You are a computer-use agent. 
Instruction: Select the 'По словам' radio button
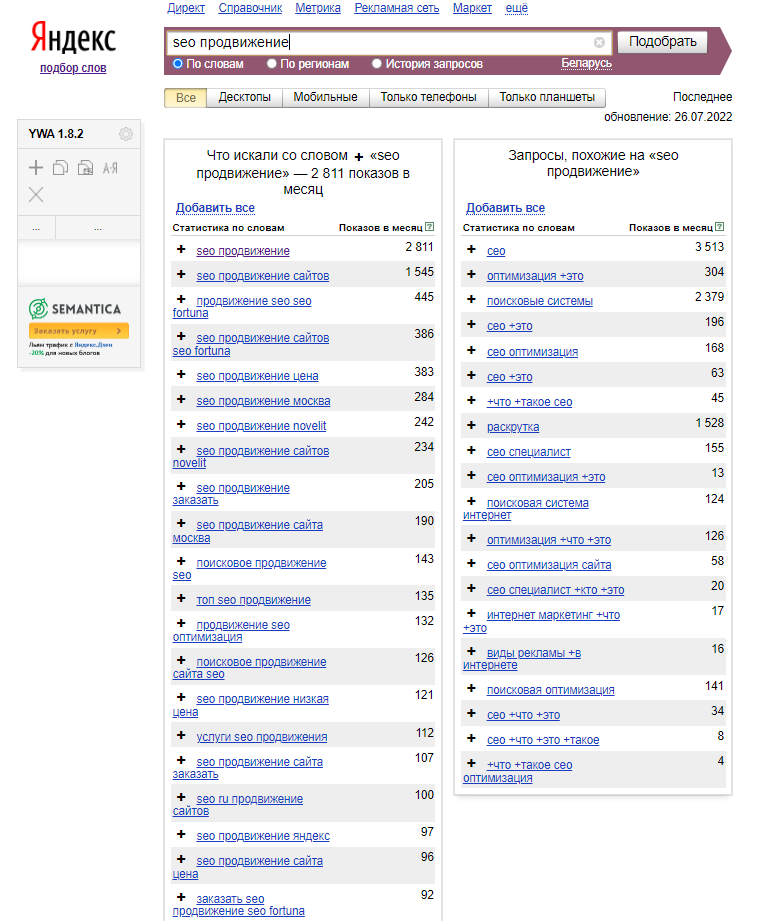tap(178, 64)
